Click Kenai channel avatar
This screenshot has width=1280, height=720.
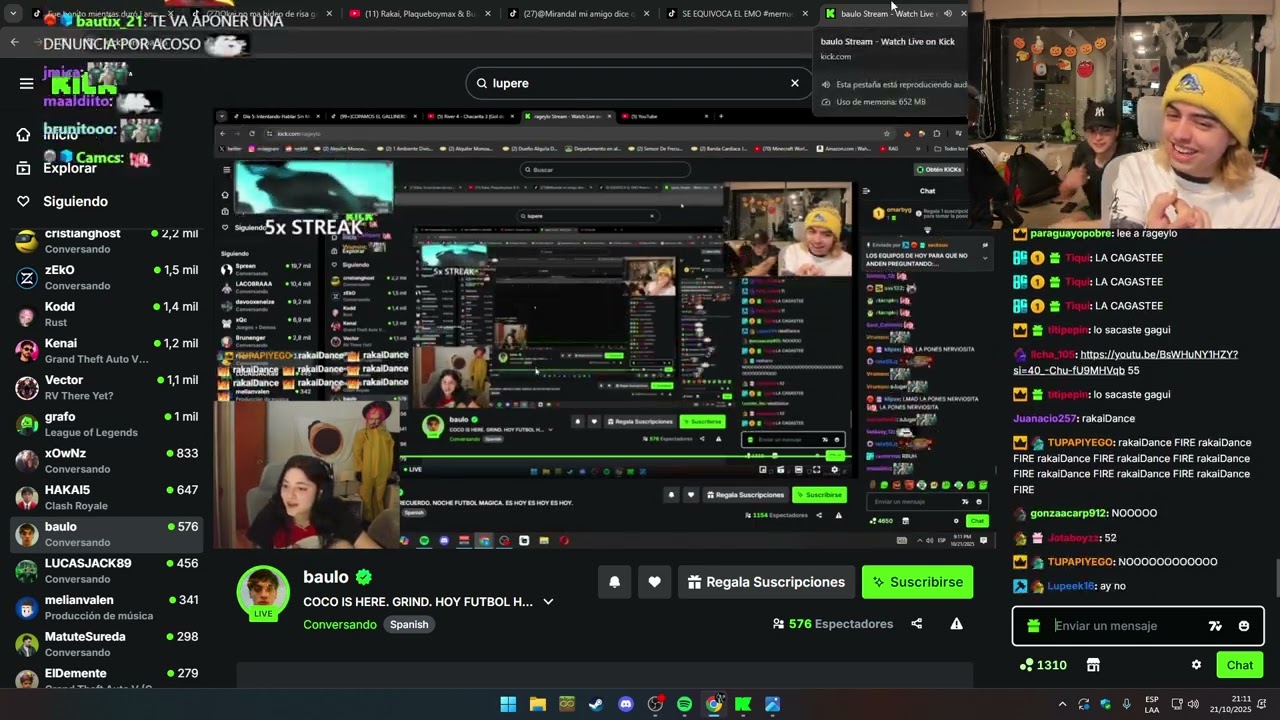(27, 351)
